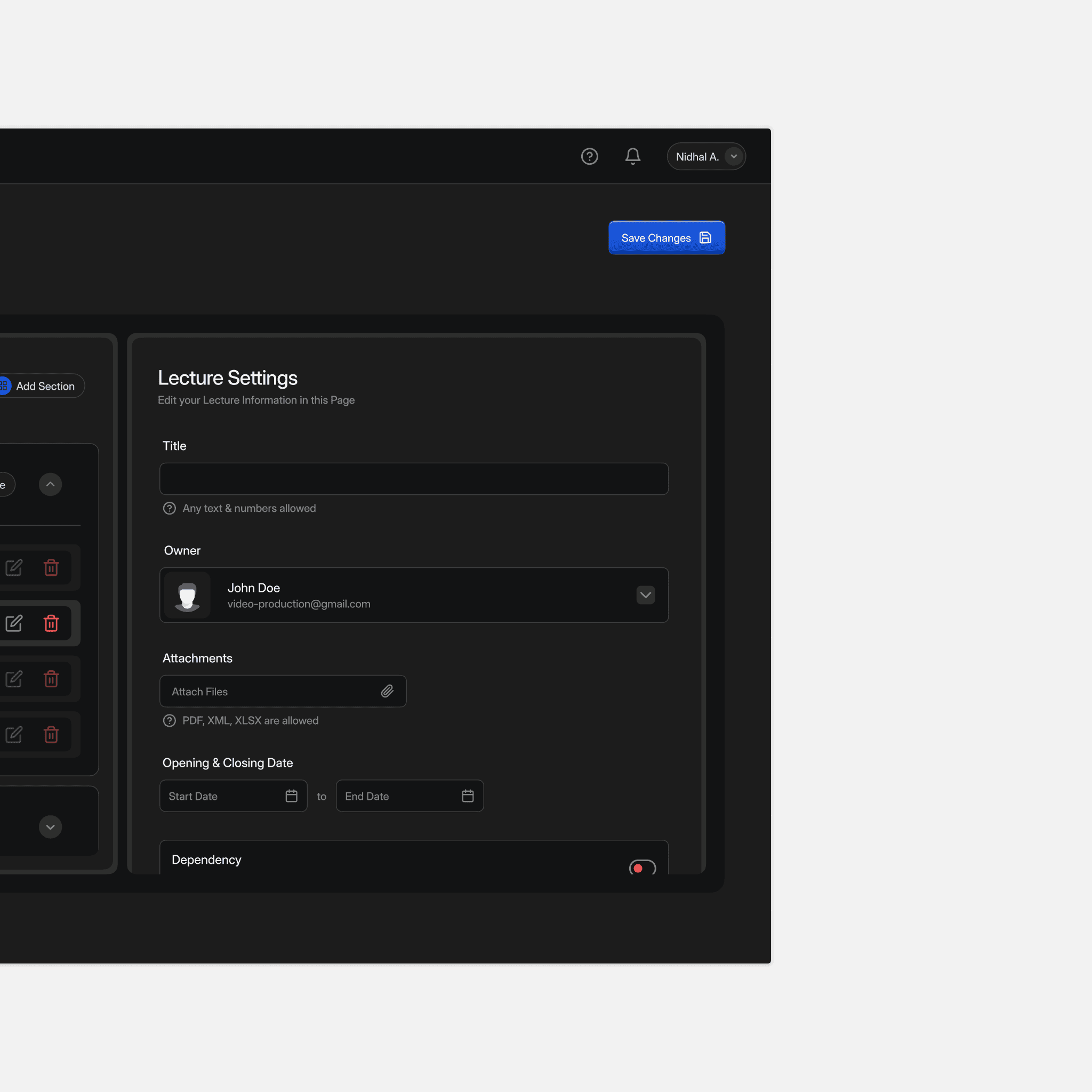Click the John Doe avatar thumbnail
Screen dimensions: 1092x1092
(x=187, y=595)
